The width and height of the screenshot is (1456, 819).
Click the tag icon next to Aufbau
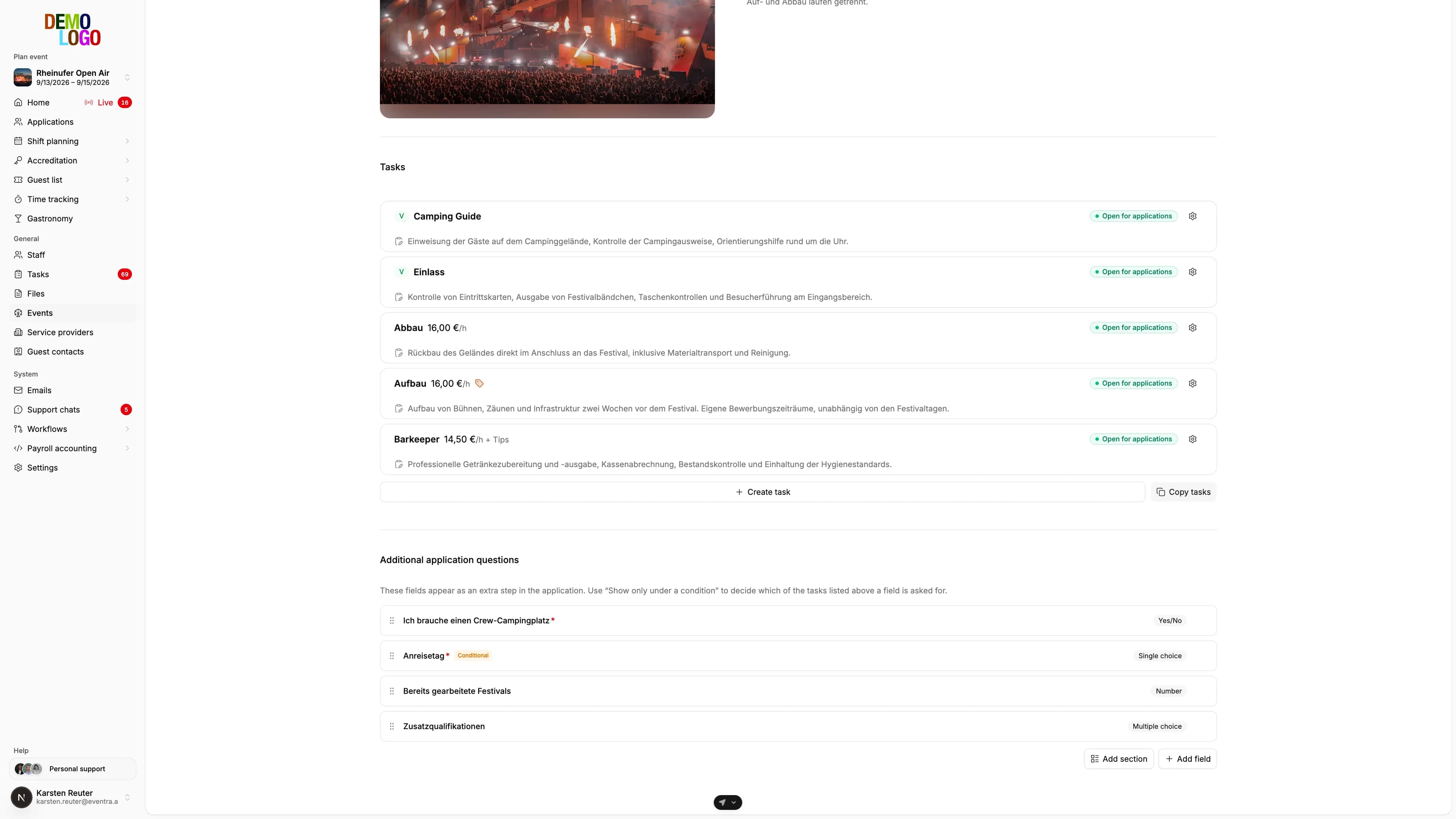[479, 383]
